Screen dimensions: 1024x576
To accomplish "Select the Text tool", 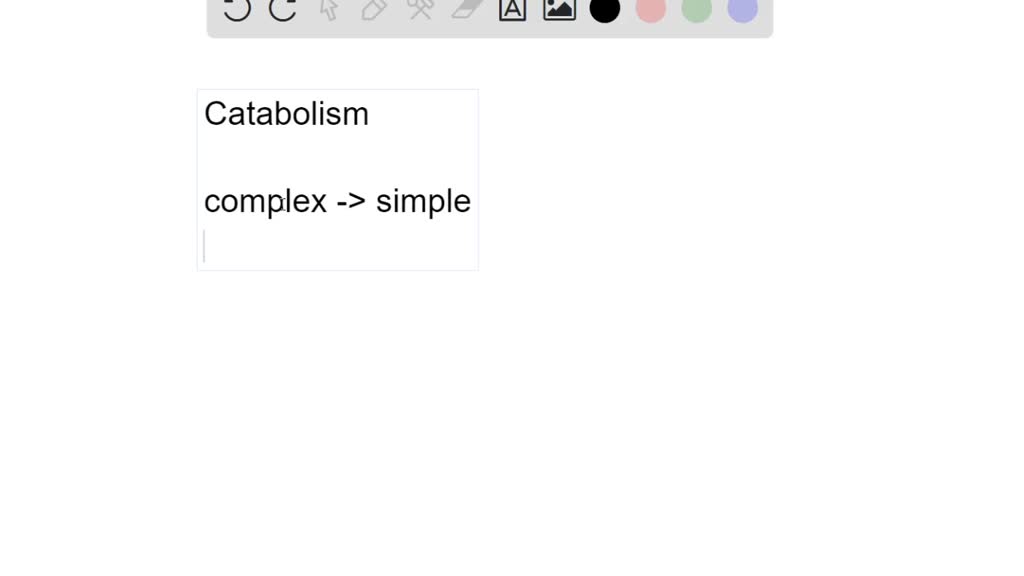I will pyautogui.click(x=512, y=10).
